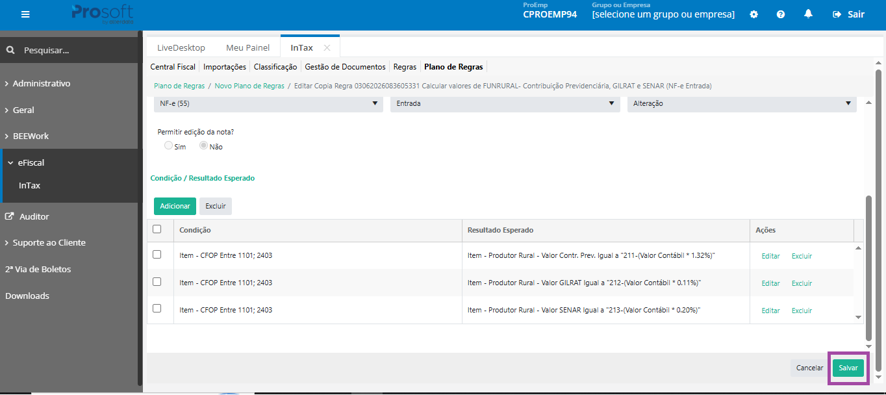Open the Grupo ou Empresa selector
This screenshot has height=395, width=886.
(663, 14)
